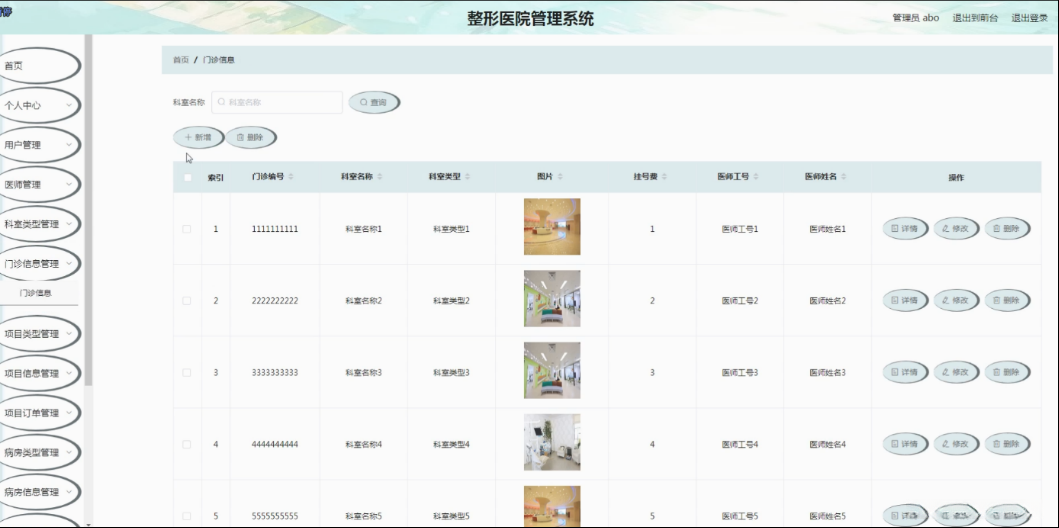This screenshot has height=528, width=1059.
Task: Focus the 科室名称 search input field
Action: coord(277,103)
